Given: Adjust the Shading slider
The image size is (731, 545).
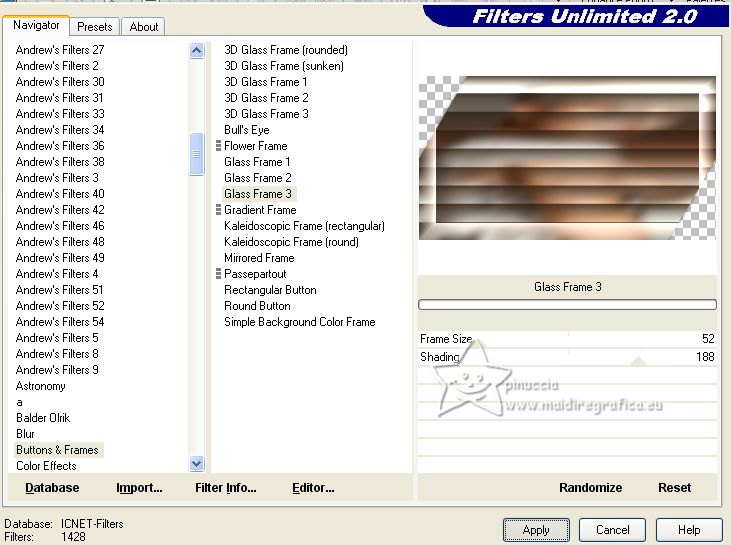Looking at the screenshot, I should tap(567, 357).
